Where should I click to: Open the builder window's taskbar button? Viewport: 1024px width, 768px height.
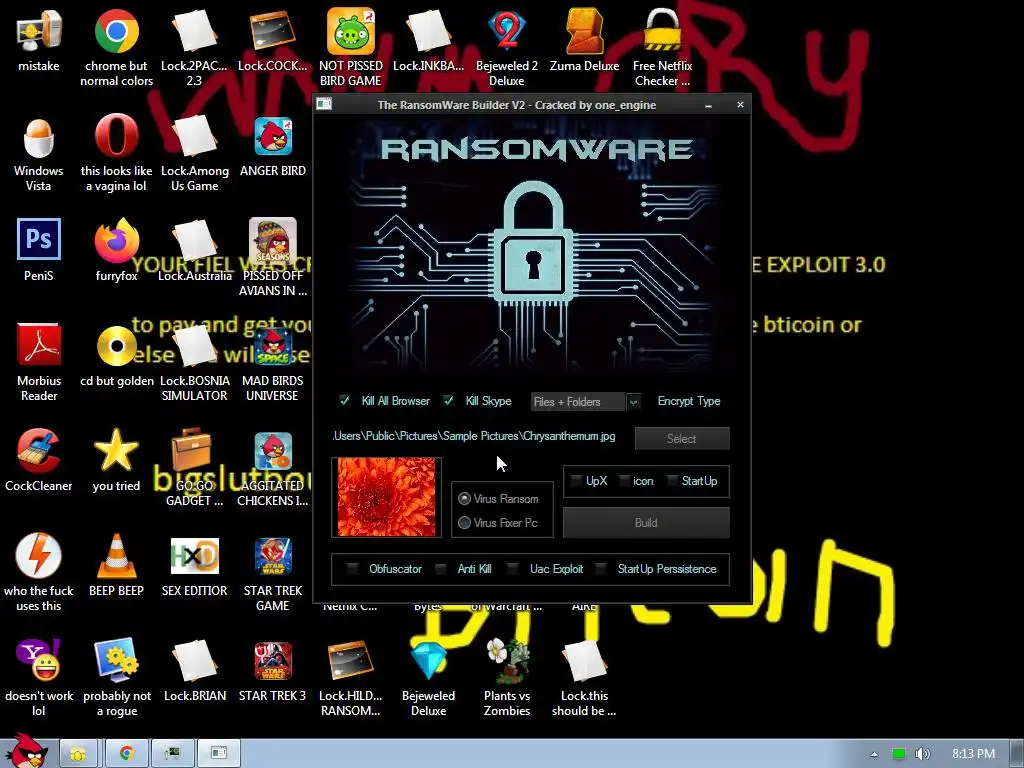[219, 753]
